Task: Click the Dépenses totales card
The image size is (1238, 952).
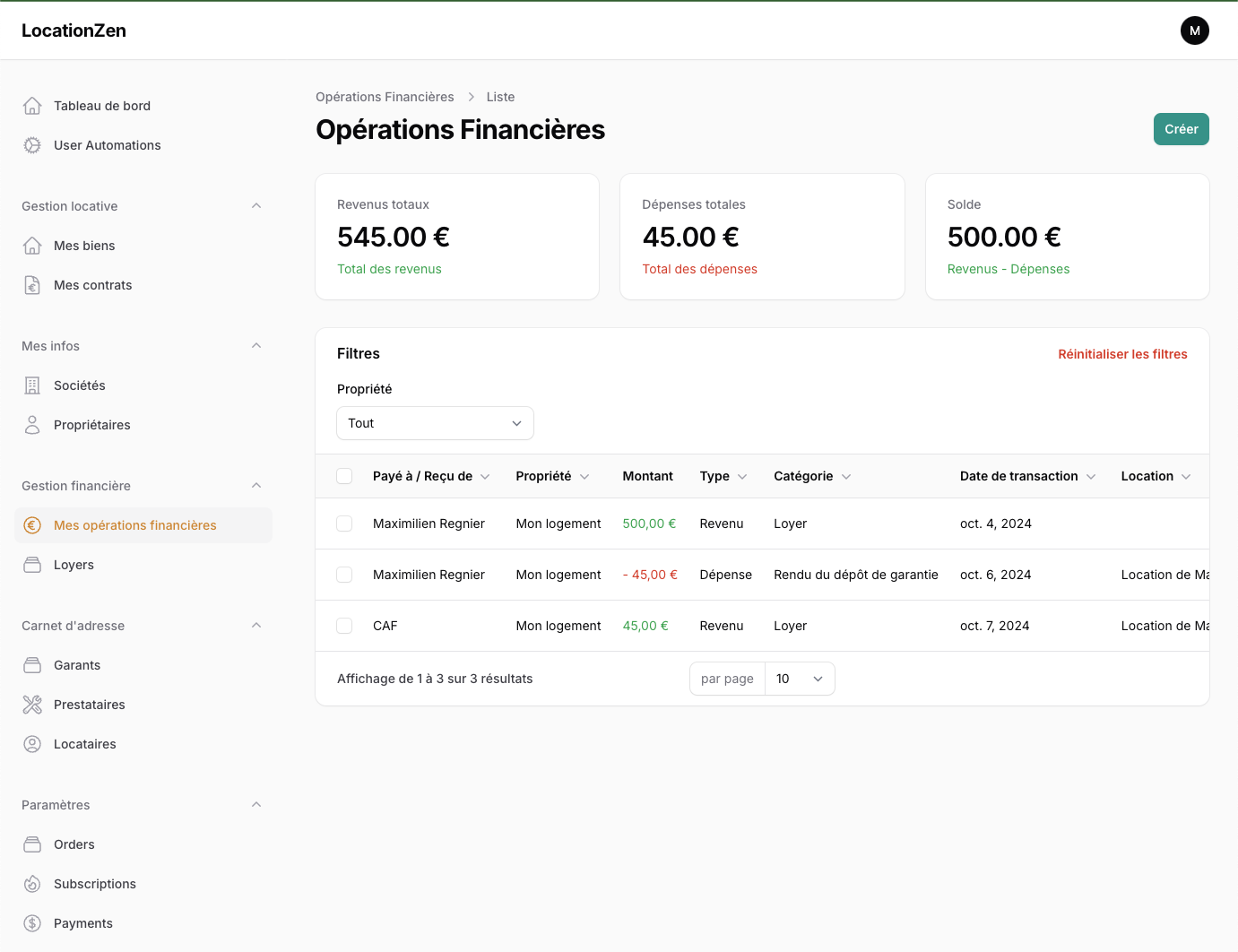Action: point(762,237)
